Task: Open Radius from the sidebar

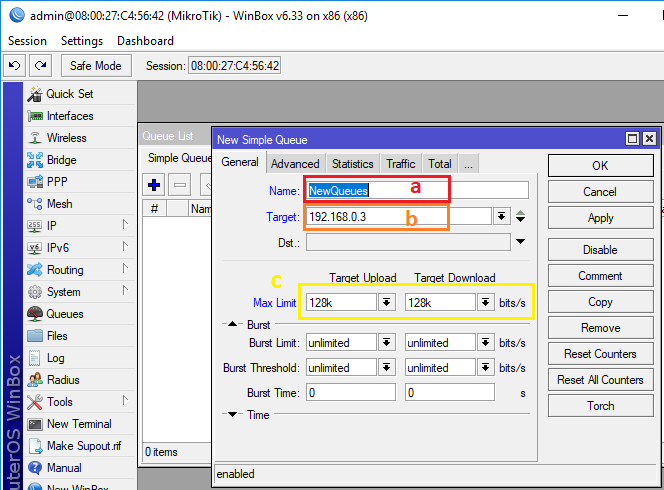Action: 80,380
